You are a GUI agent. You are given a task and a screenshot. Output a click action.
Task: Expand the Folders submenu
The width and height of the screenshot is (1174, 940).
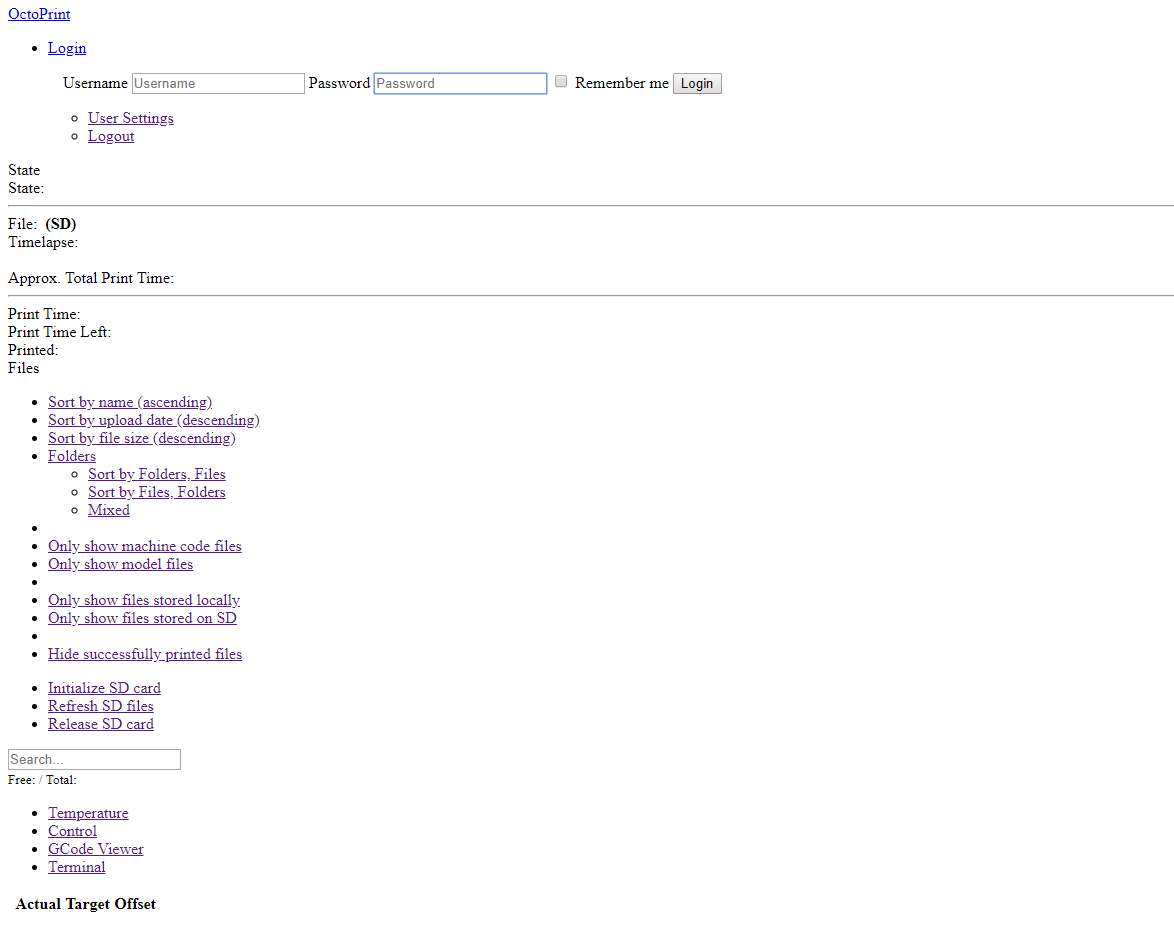[72, 456]
